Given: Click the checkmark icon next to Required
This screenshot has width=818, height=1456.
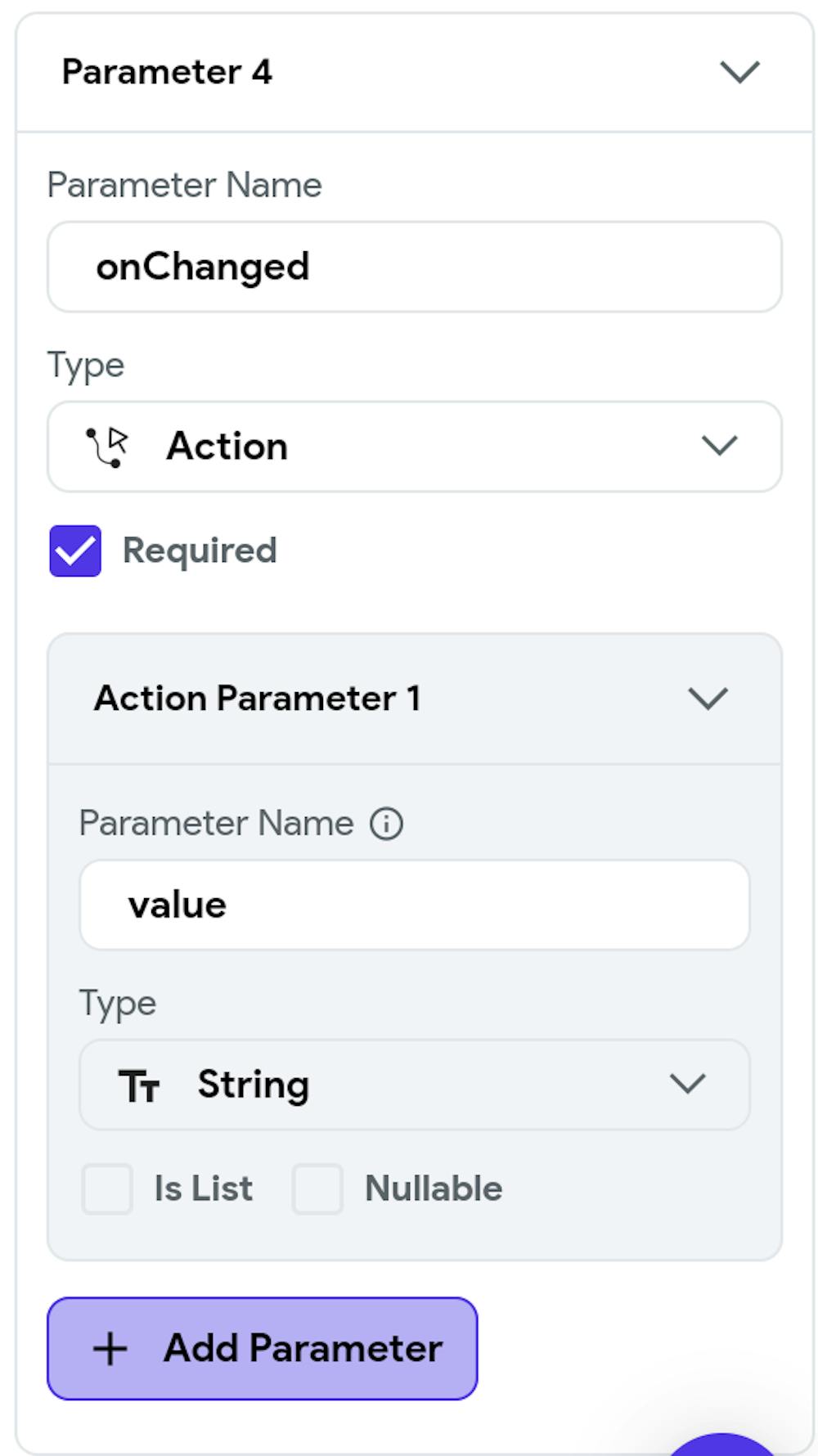Looking at the screenshot, I should pyautogui.click(x=75, y=551).
